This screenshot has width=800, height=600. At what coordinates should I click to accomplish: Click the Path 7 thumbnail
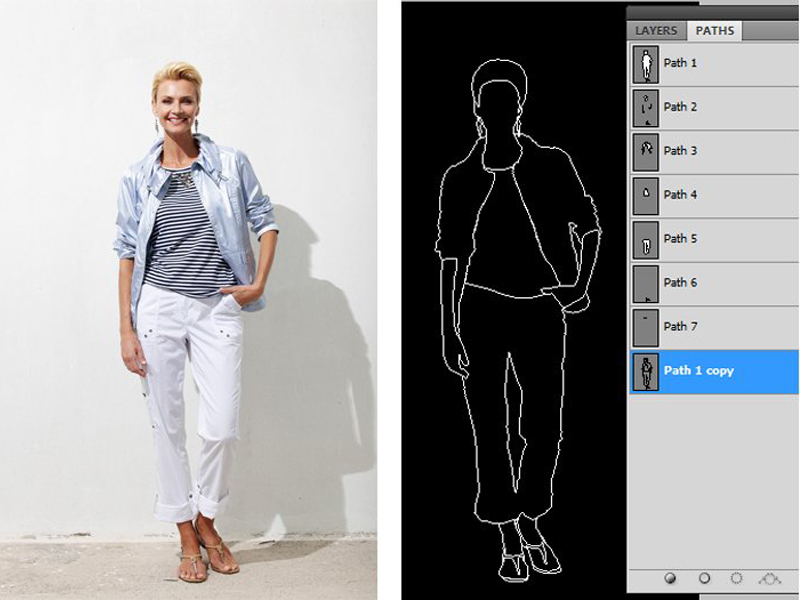coord(646,328)
